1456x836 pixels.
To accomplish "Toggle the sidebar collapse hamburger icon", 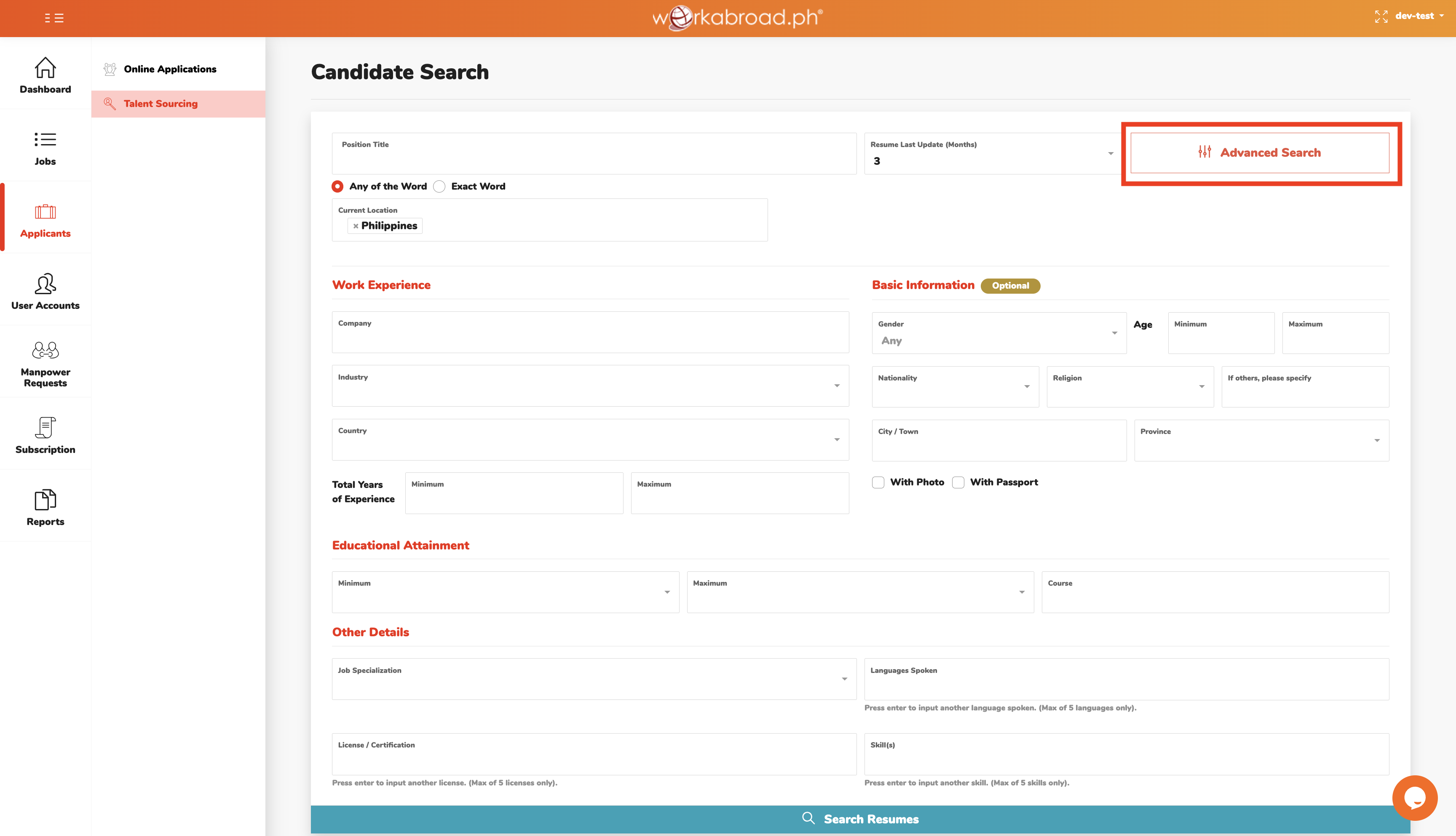I will (54, 19).
